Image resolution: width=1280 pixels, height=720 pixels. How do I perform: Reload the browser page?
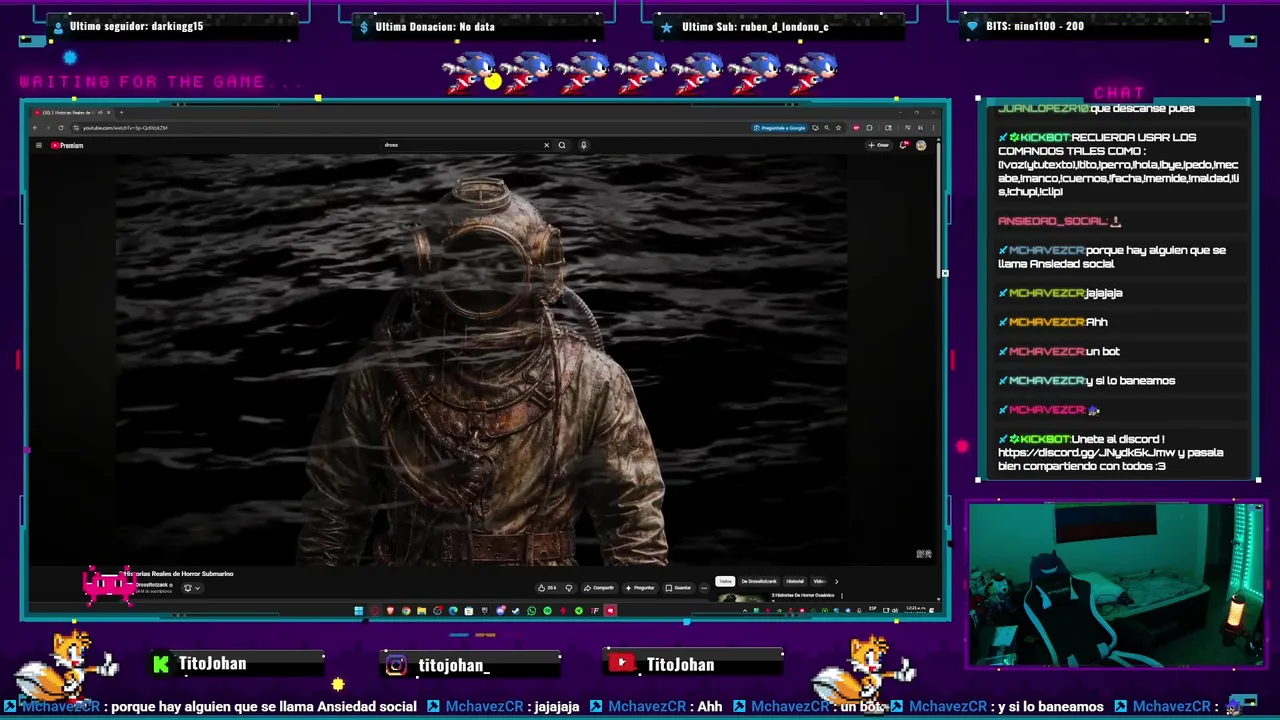coord(61,128)
